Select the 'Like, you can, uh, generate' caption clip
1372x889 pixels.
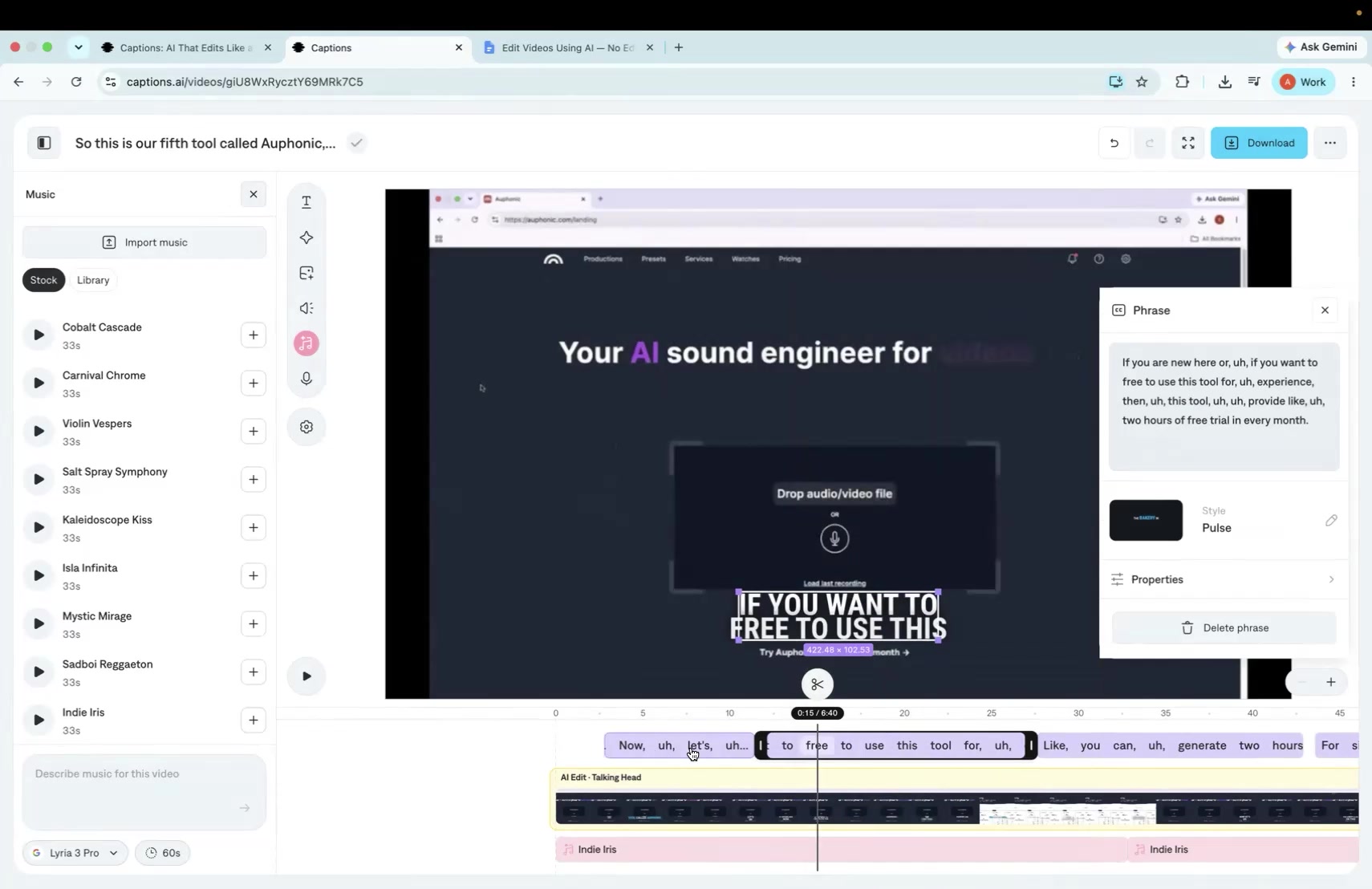click(x=1171, y=745)
